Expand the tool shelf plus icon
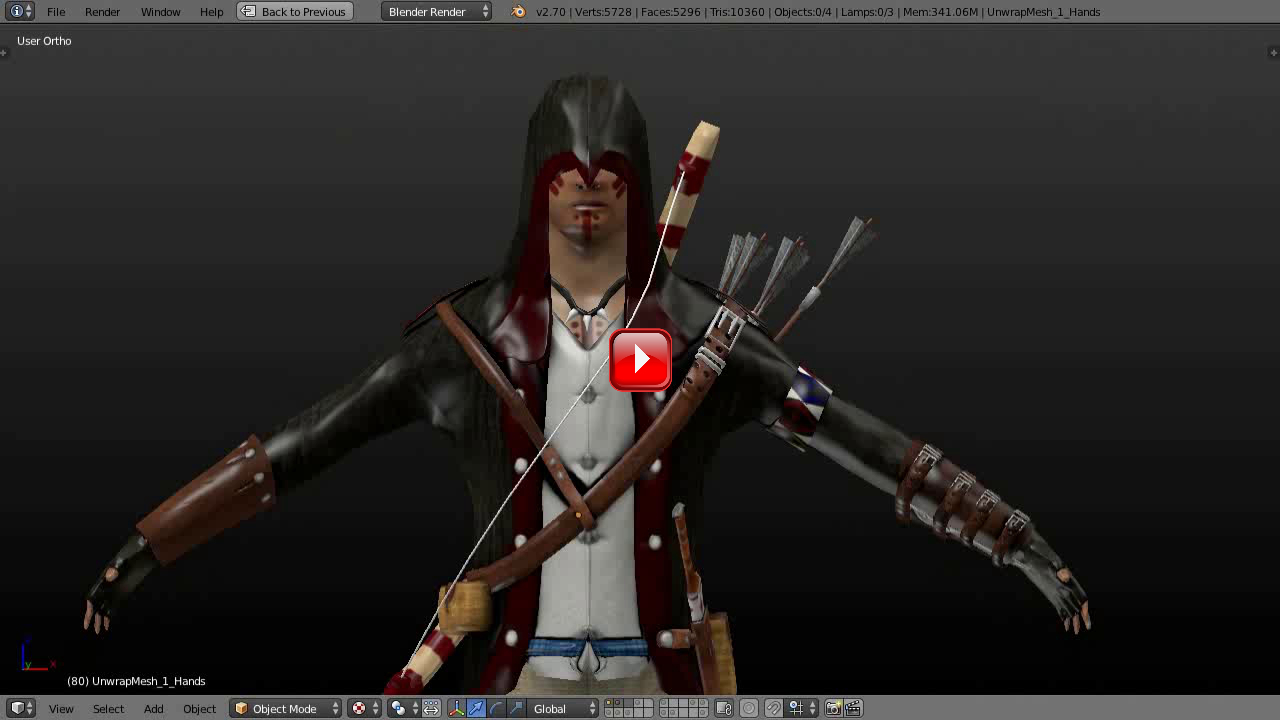1280x720 pixels. pos(5,52)
